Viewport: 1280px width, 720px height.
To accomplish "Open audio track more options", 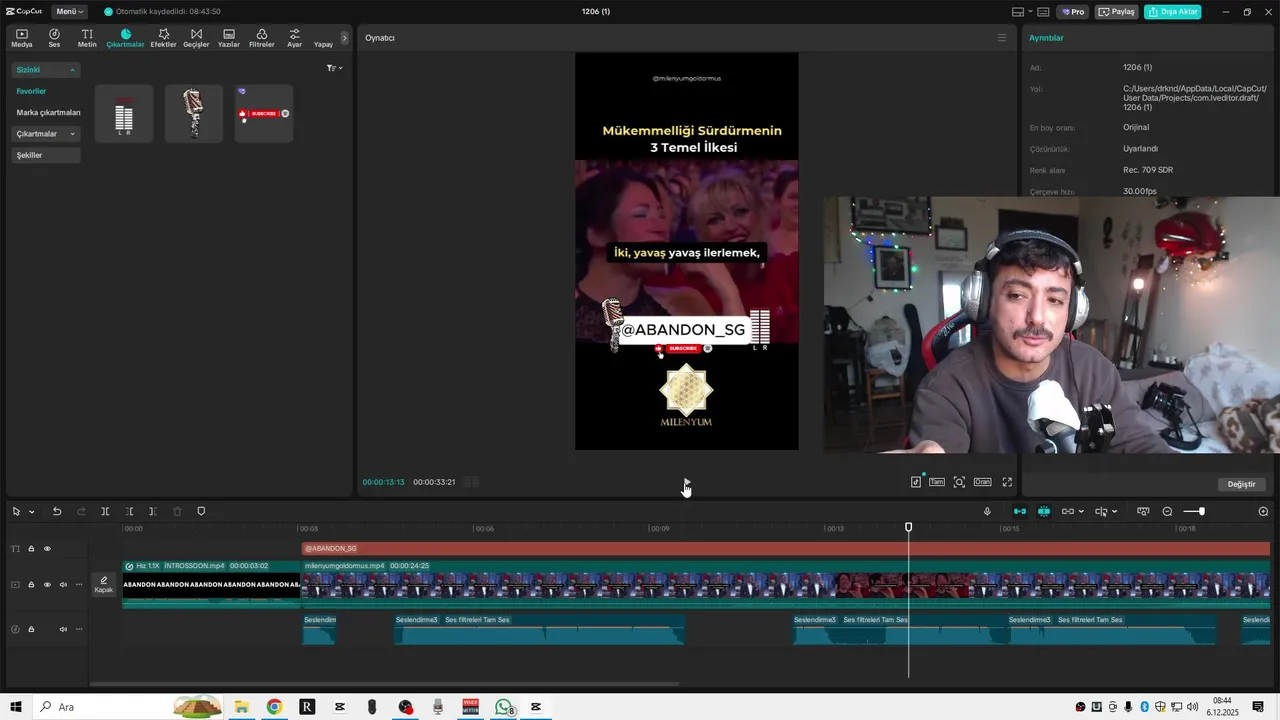I will point(79,629).
